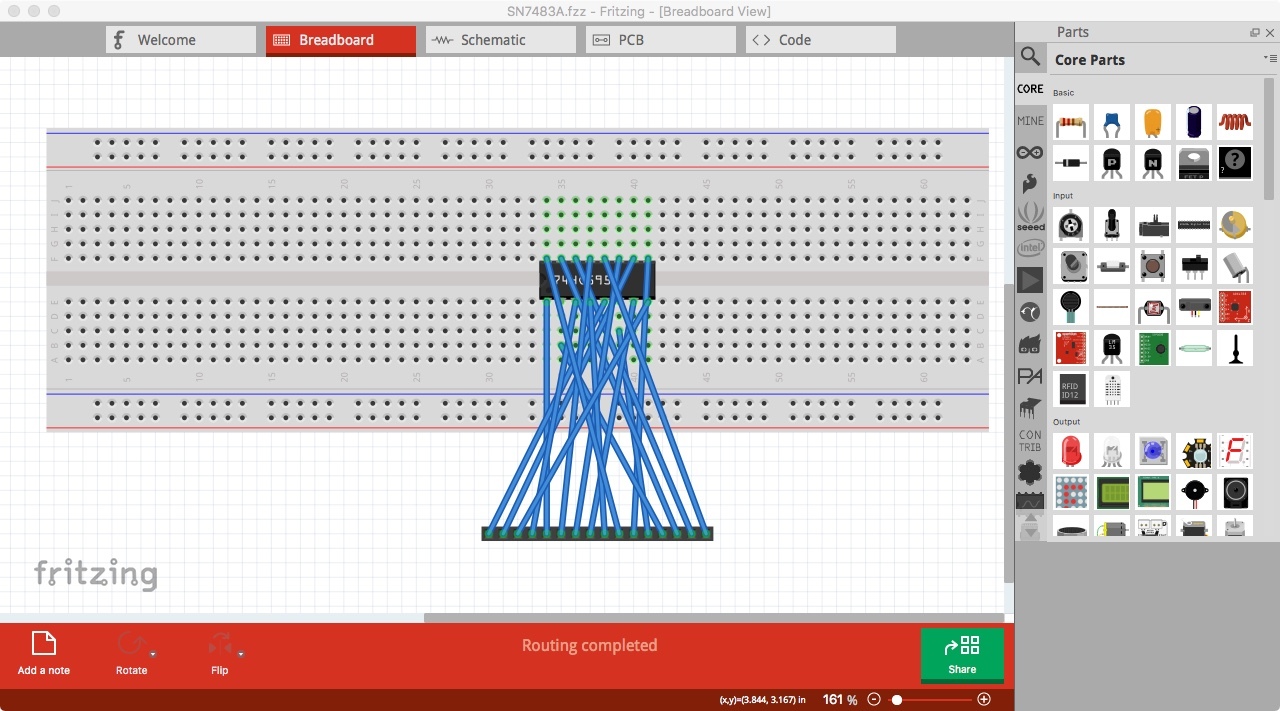The image size is (1280, 711).
Task: Select the red LED under Output
Action: 1071,451
